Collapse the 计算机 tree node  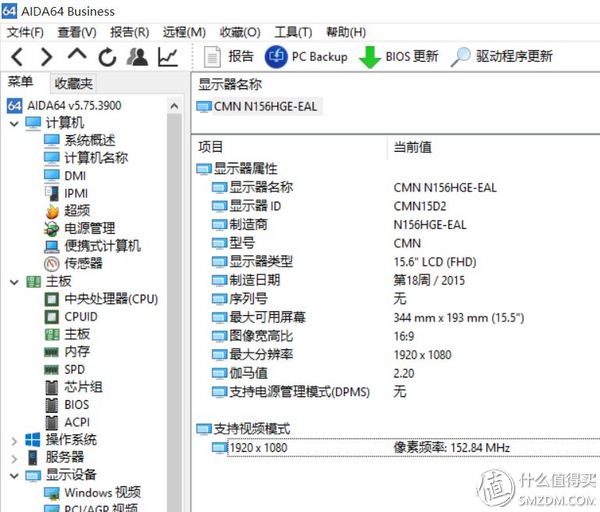pos(14,124)
